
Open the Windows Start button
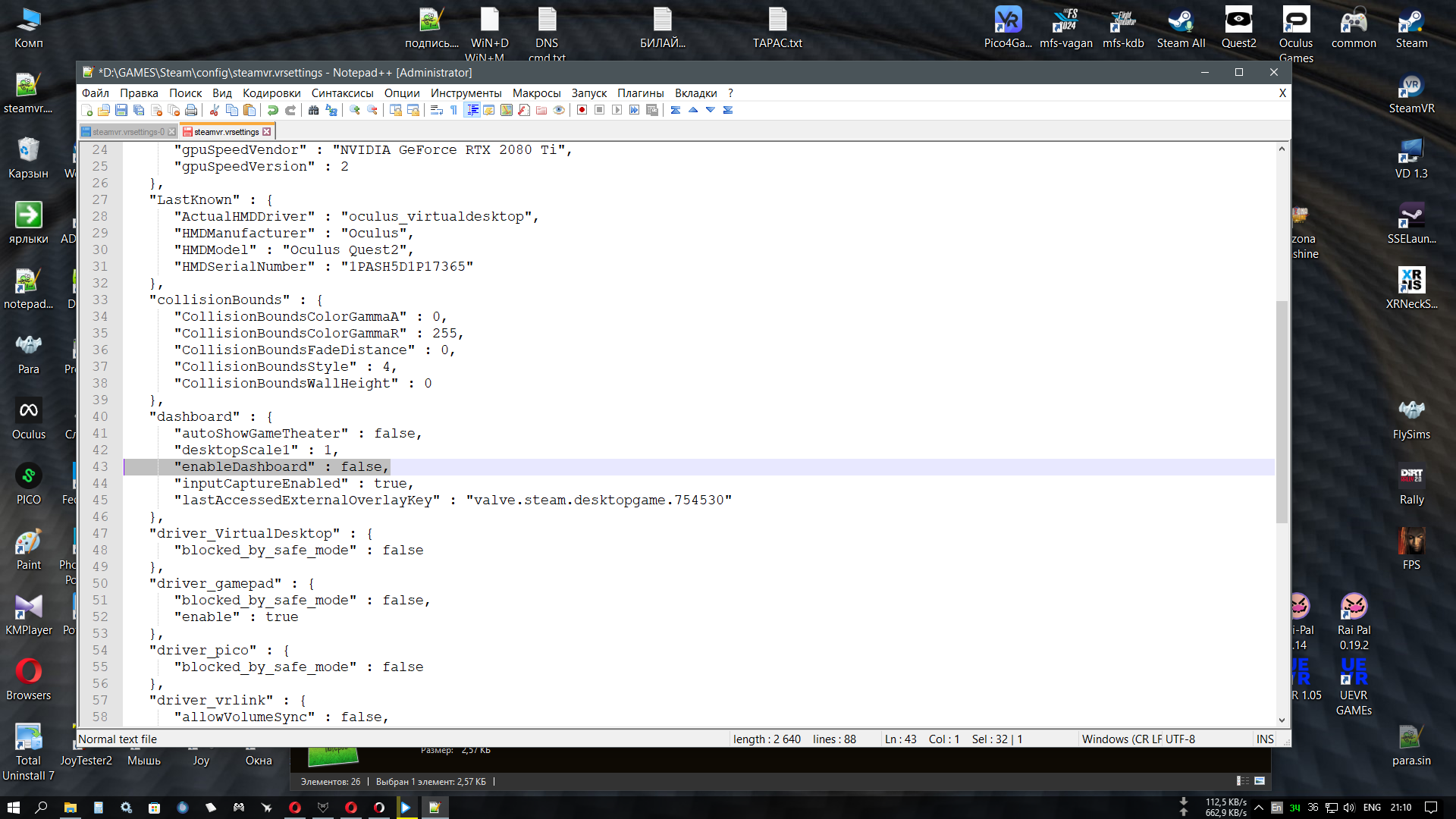pos(13,808)
